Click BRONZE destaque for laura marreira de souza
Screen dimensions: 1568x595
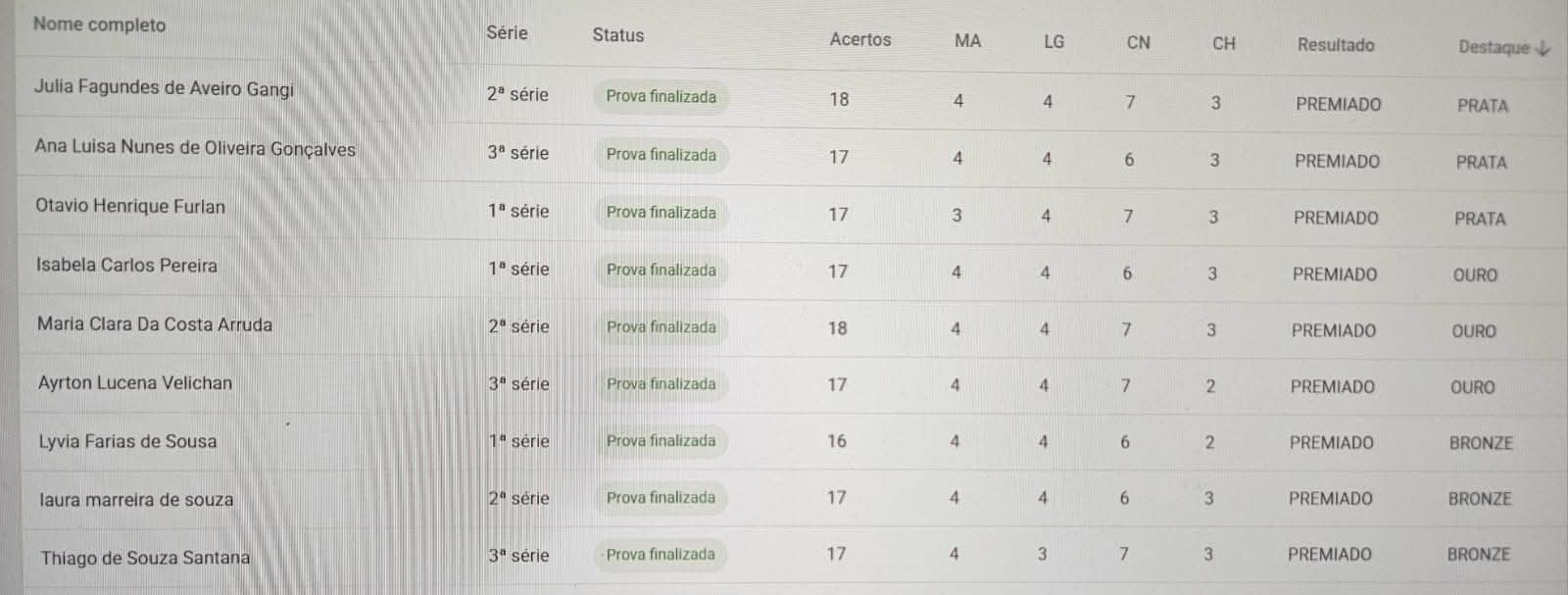pos(1480,499)
